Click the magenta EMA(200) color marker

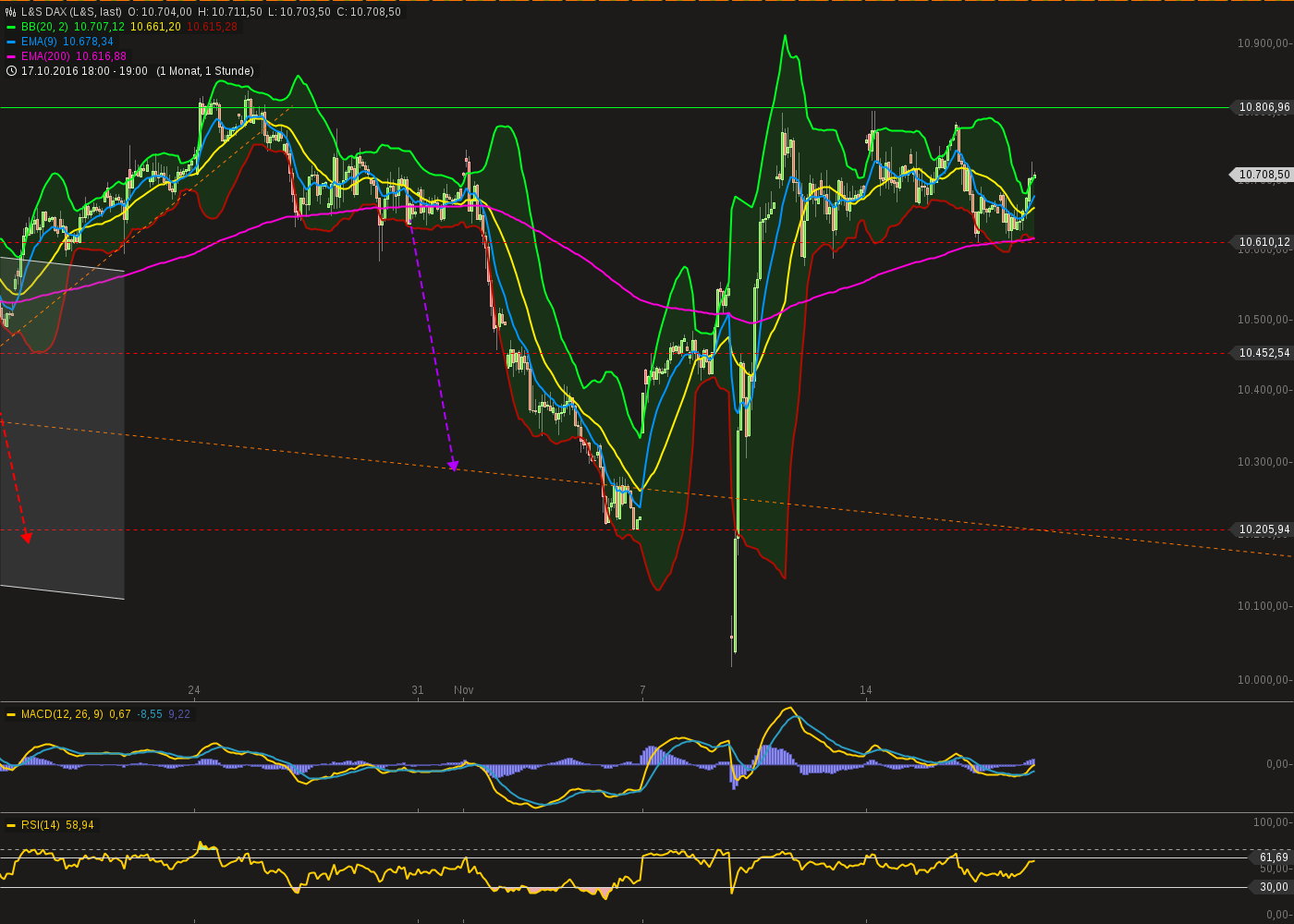coord(11,56)
